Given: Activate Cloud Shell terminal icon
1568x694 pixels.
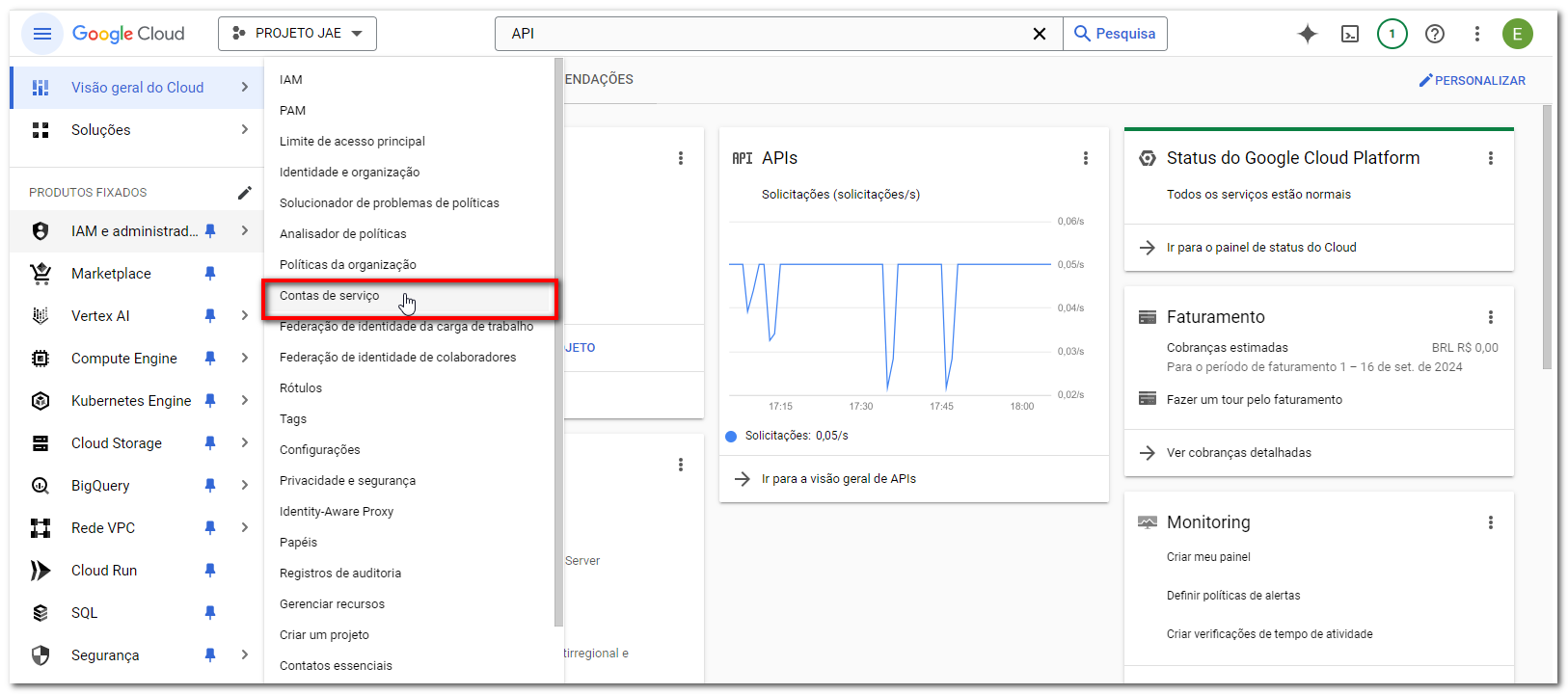Looking at the screenshot, I should pyautogui.click(x=1350, y=34).
